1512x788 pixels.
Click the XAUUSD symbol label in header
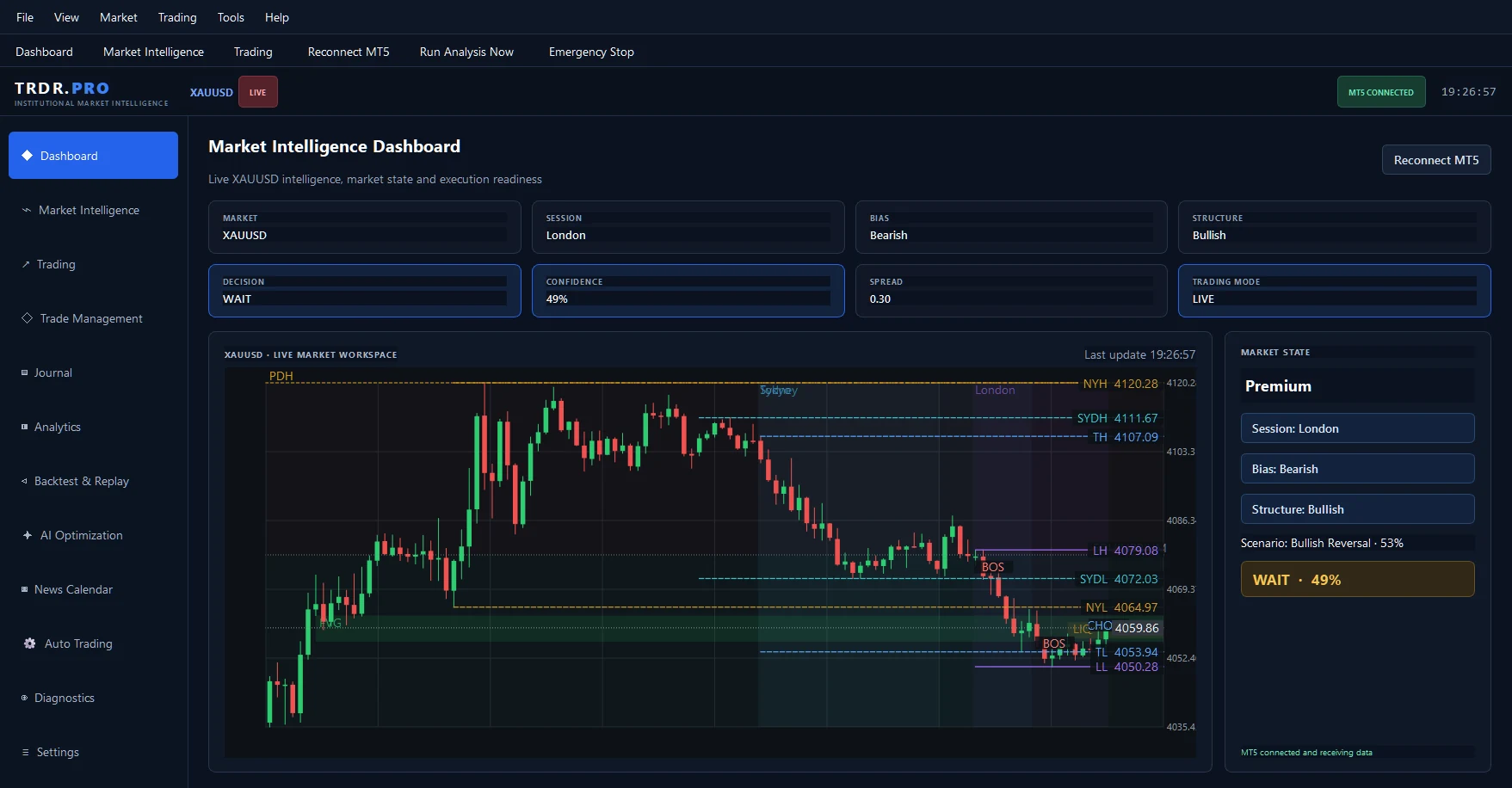pyautogui.click(x=212, y=92)
